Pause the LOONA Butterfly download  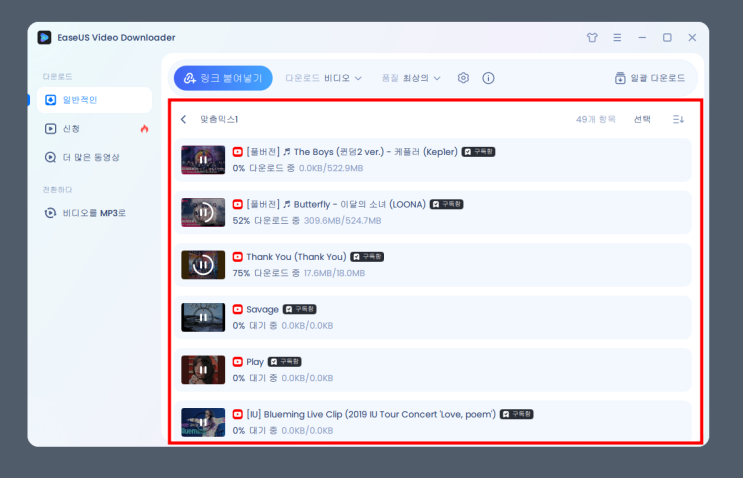(x=203, y=213)
